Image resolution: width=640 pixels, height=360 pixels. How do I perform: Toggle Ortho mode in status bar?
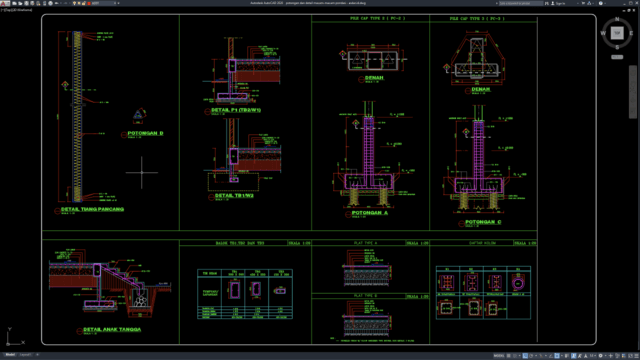point(525,356)
